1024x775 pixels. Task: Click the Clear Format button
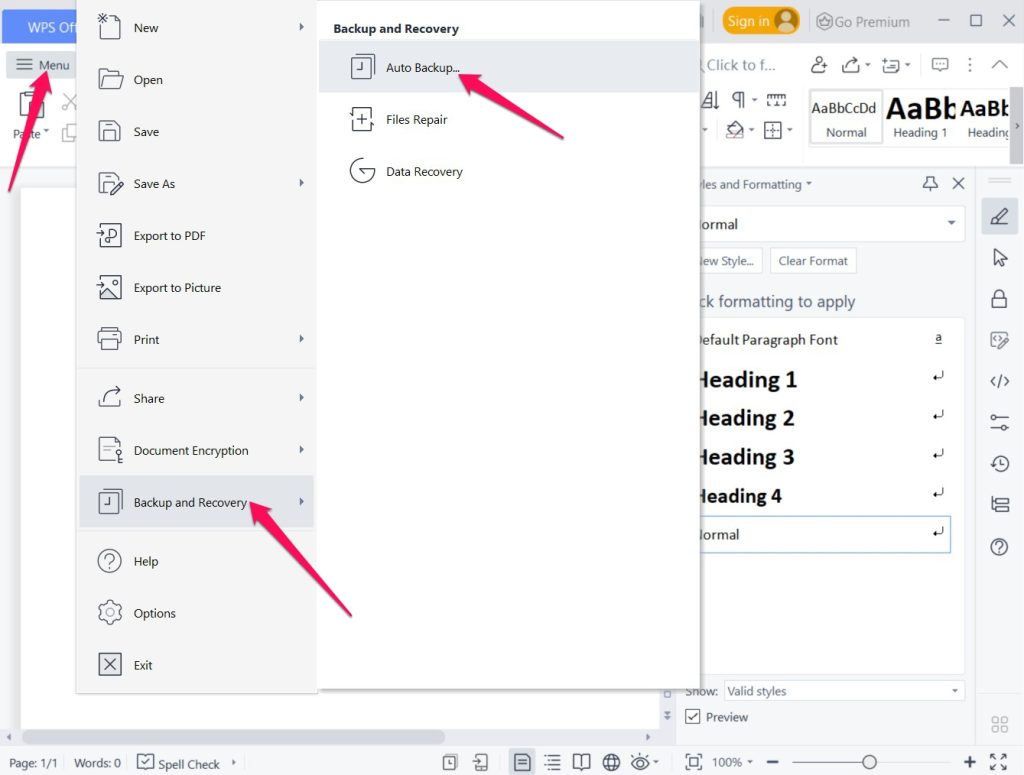[813, 260]
